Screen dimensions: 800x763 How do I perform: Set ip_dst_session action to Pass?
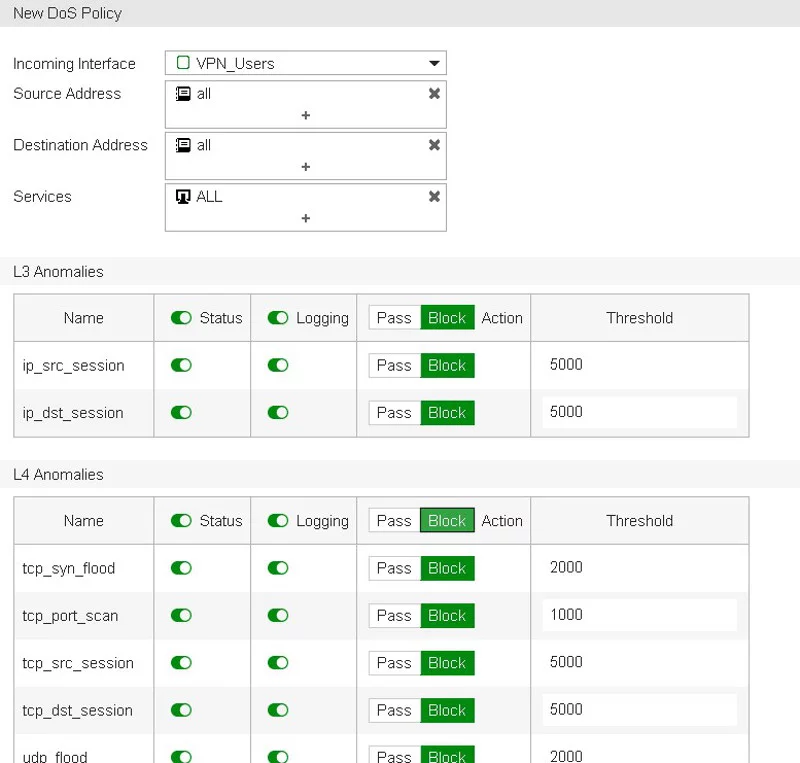(394, 412)
